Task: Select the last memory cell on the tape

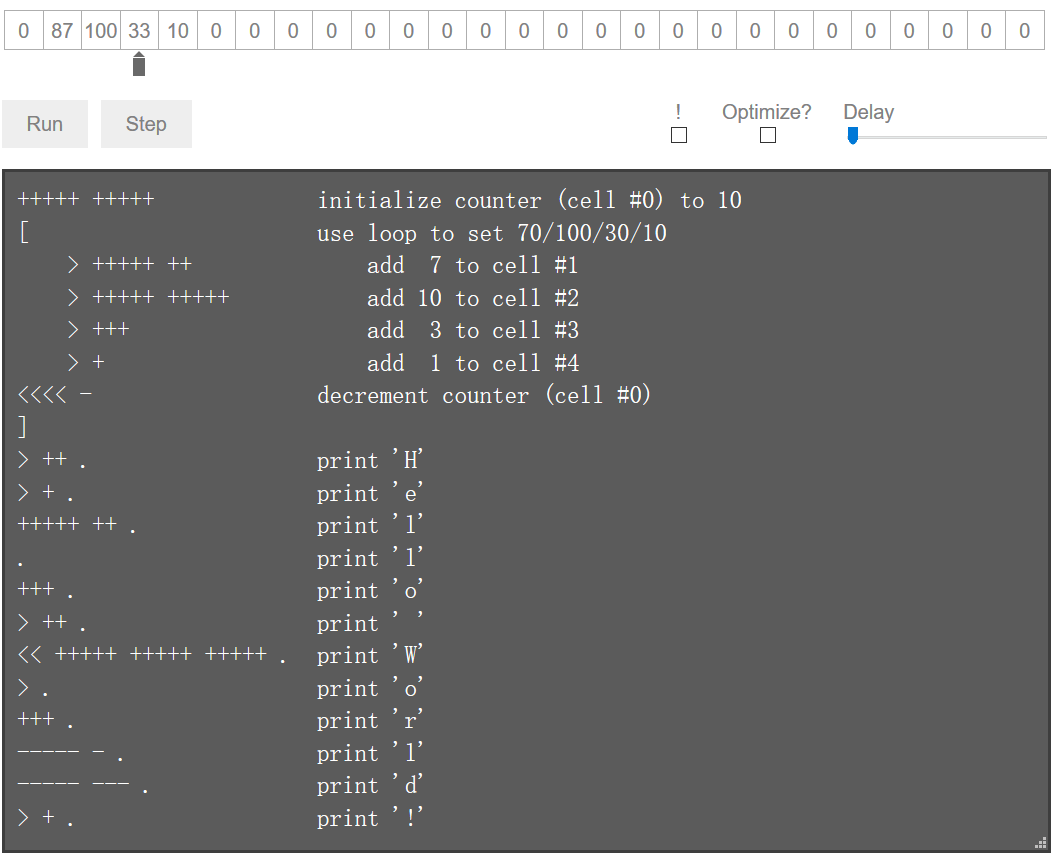Action: (x=1024, y=31)
